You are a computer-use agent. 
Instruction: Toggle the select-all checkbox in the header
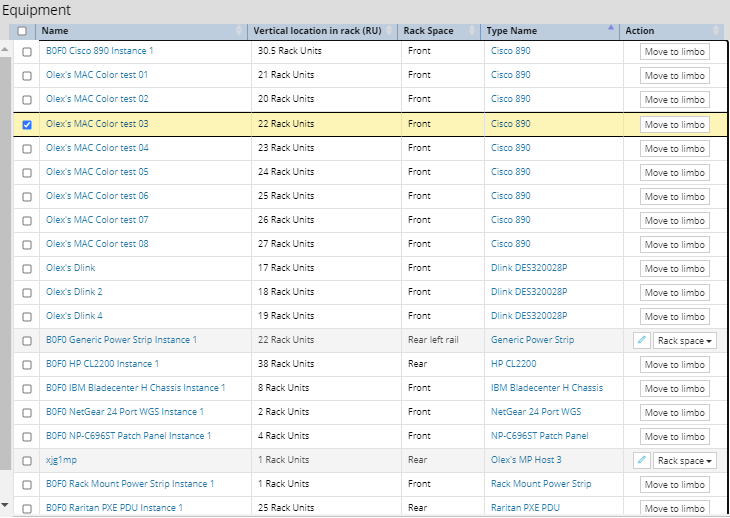(22, 31)
